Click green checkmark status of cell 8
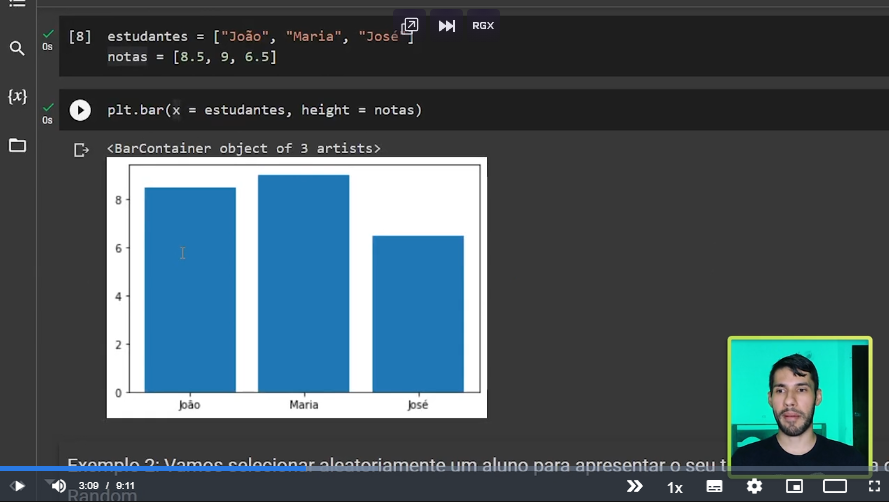889x502 pixels. coord(48,34)
